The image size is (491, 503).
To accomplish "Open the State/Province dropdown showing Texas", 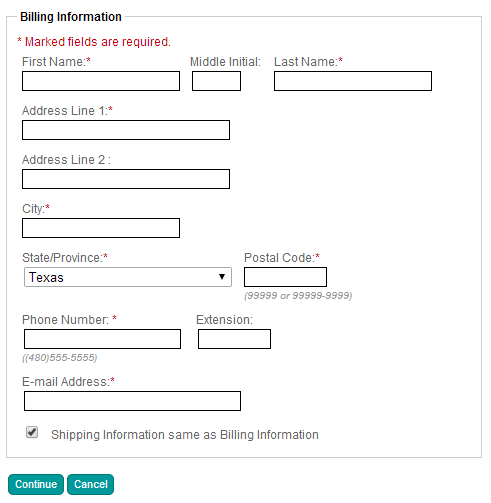I will 128,277.
